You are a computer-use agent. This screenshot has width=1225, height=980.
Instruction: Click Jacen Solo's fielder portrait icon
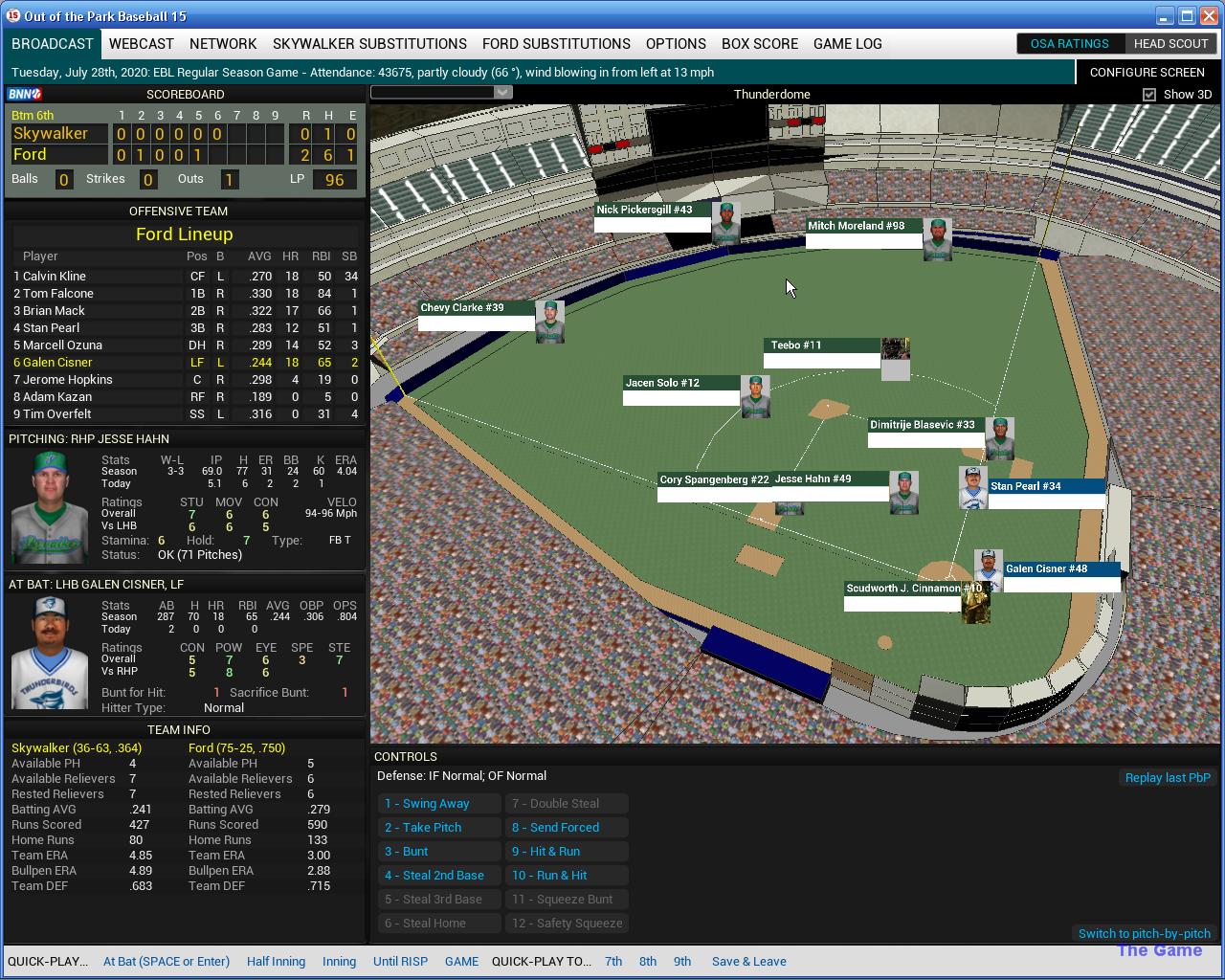[x=755, y=396]
